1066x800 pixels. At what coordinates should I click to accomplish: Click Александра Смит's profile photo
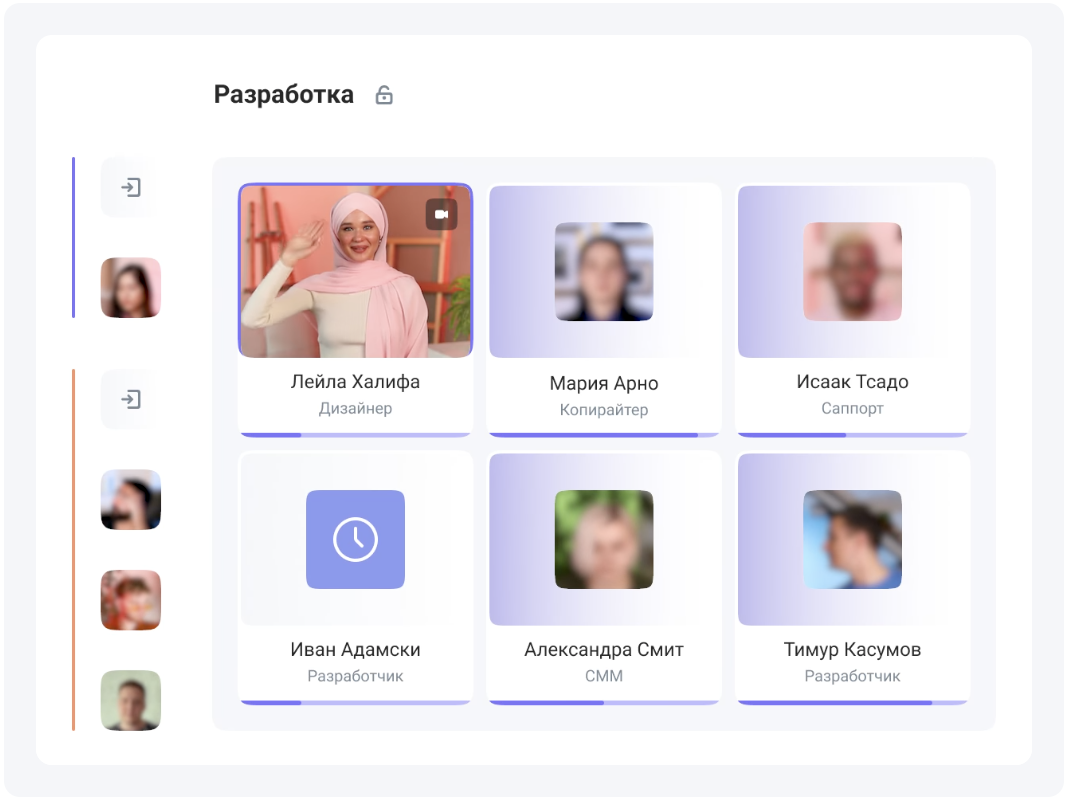click(x=604, y=539)
